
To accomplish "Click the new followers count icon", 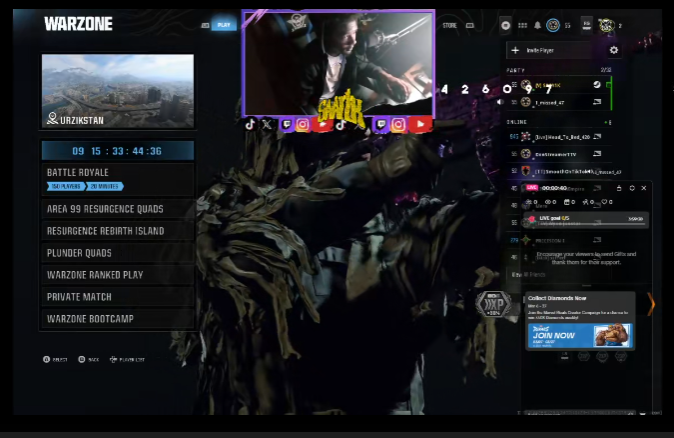I will coord(585,202).
